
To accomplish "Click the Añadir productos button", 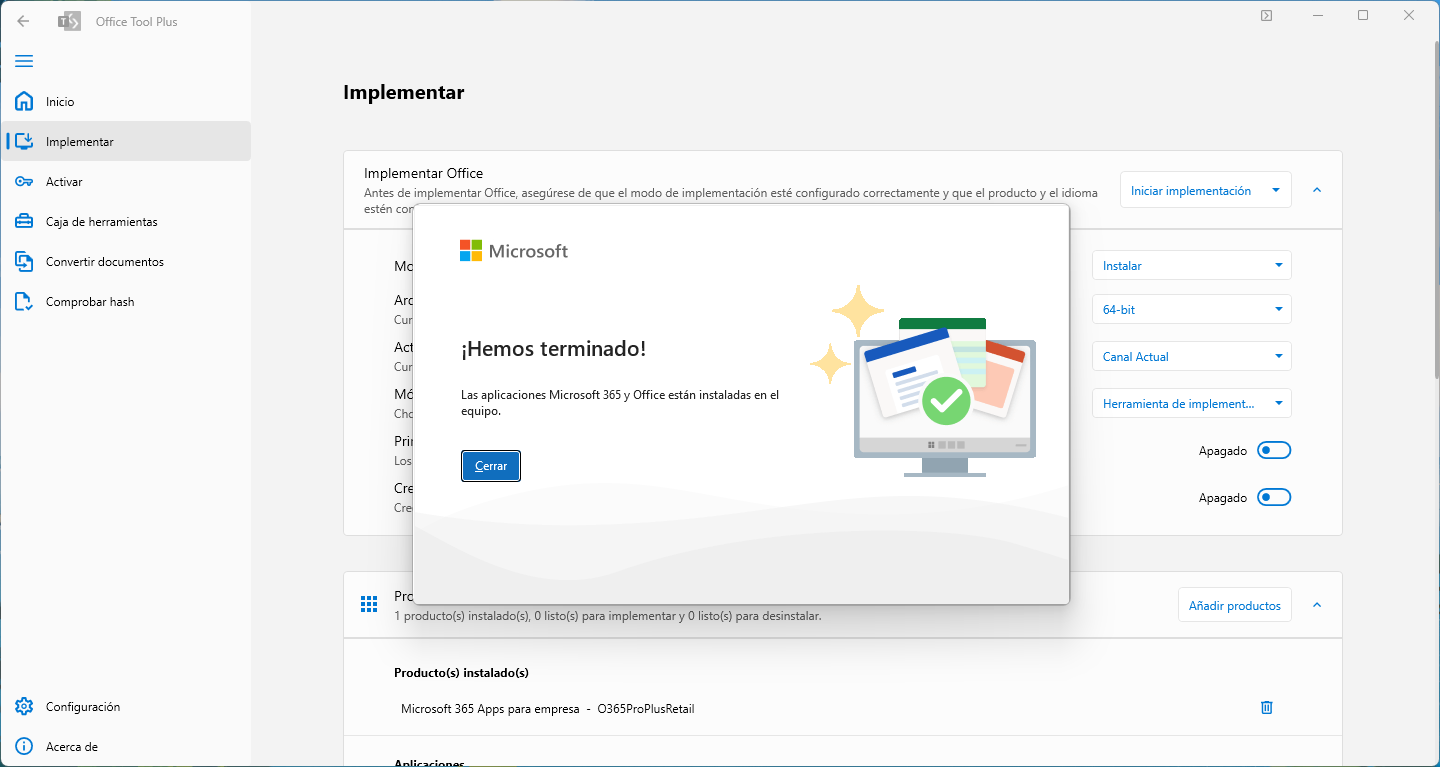I will click(x=1235, y=605).
